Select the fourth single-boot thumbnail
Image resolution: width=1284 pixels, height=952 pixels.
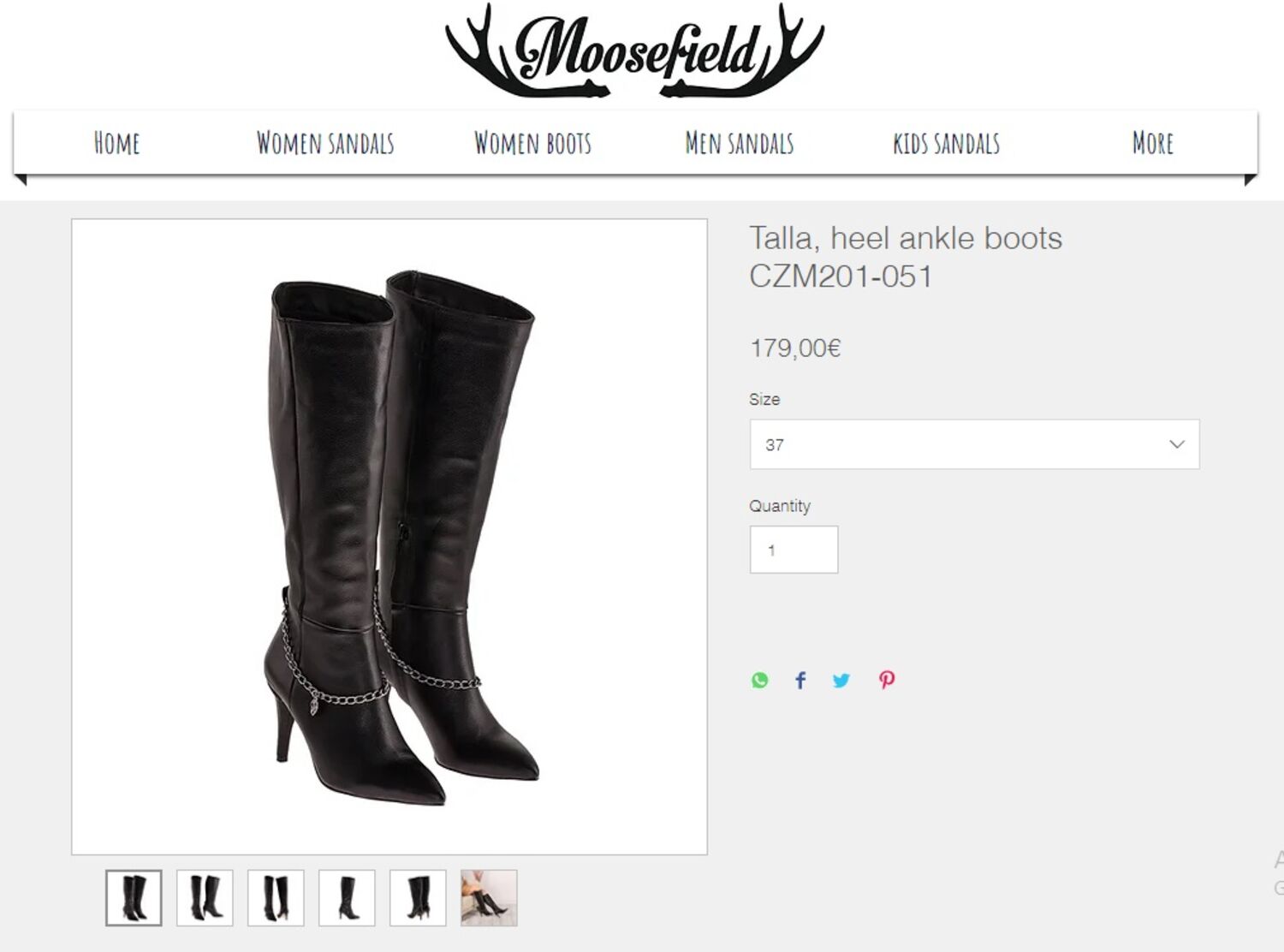coord(347,898)
